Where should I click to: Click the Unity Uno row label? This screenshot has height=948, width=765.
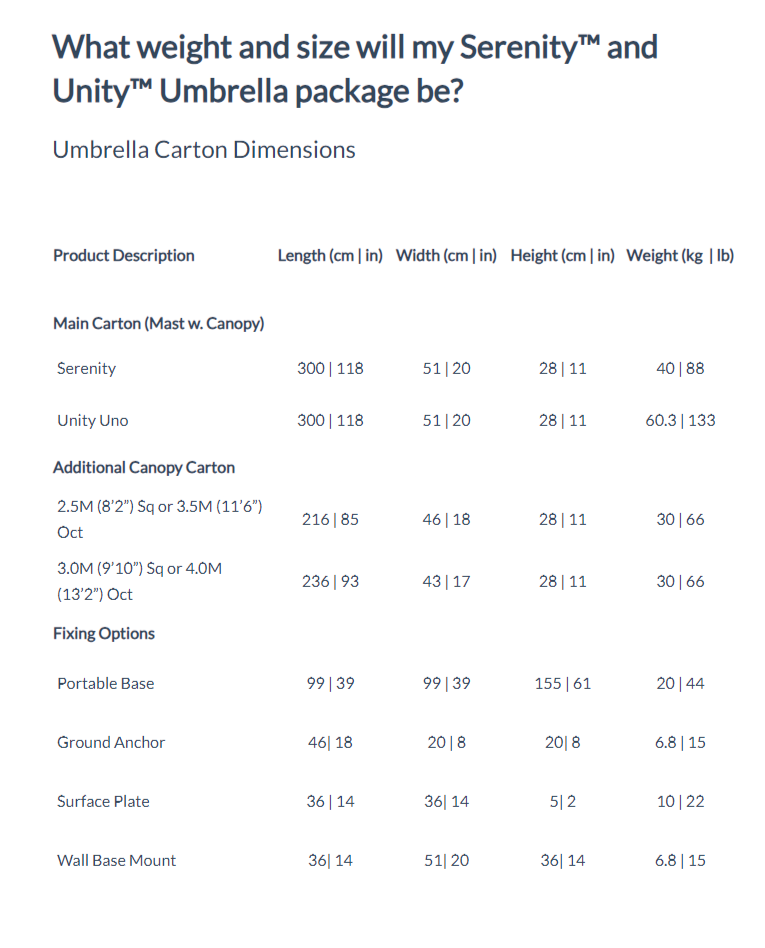click(93, 421)
